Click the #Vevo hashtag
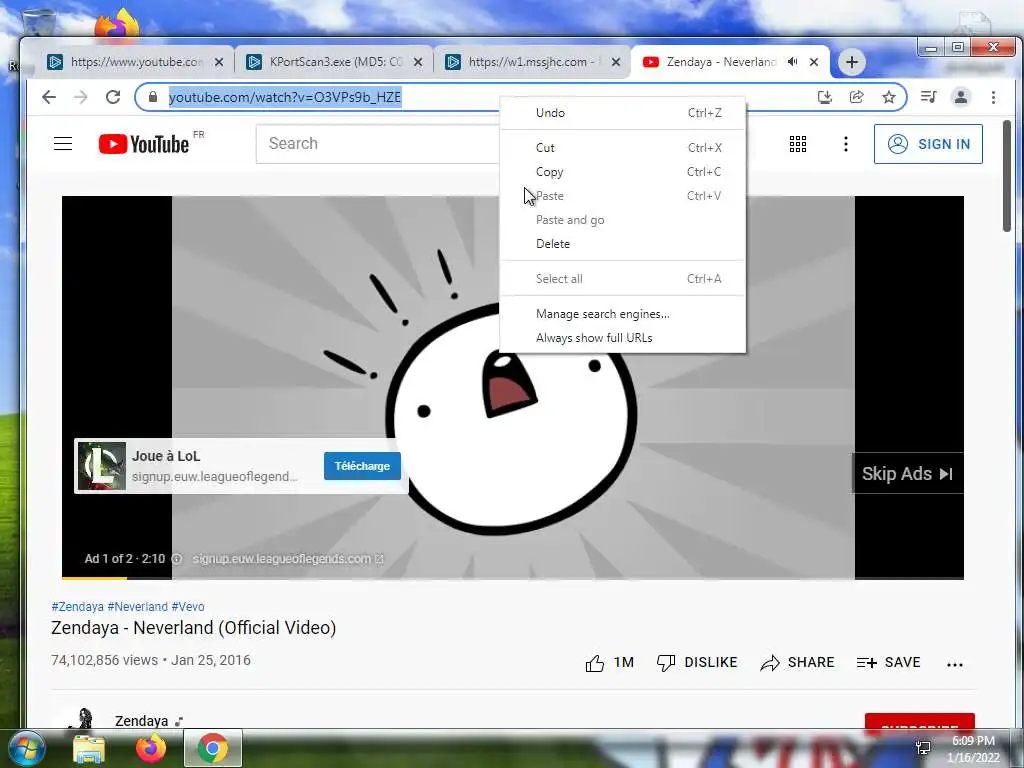This screenshot has height=768, width=1024. pos(188,607)
